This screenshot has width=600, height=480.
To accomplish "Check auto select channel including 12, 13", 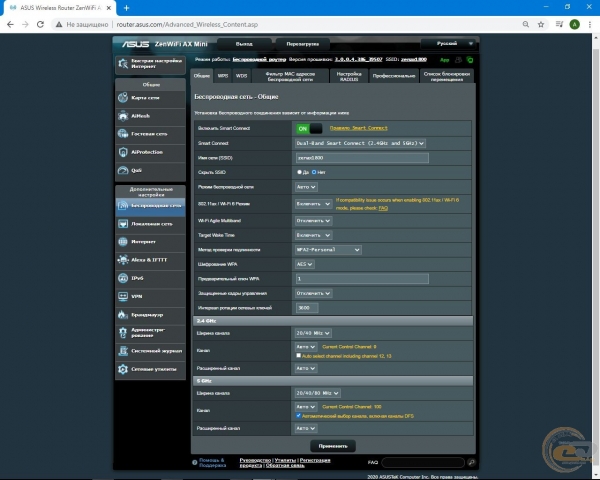I will pos(298,356).
